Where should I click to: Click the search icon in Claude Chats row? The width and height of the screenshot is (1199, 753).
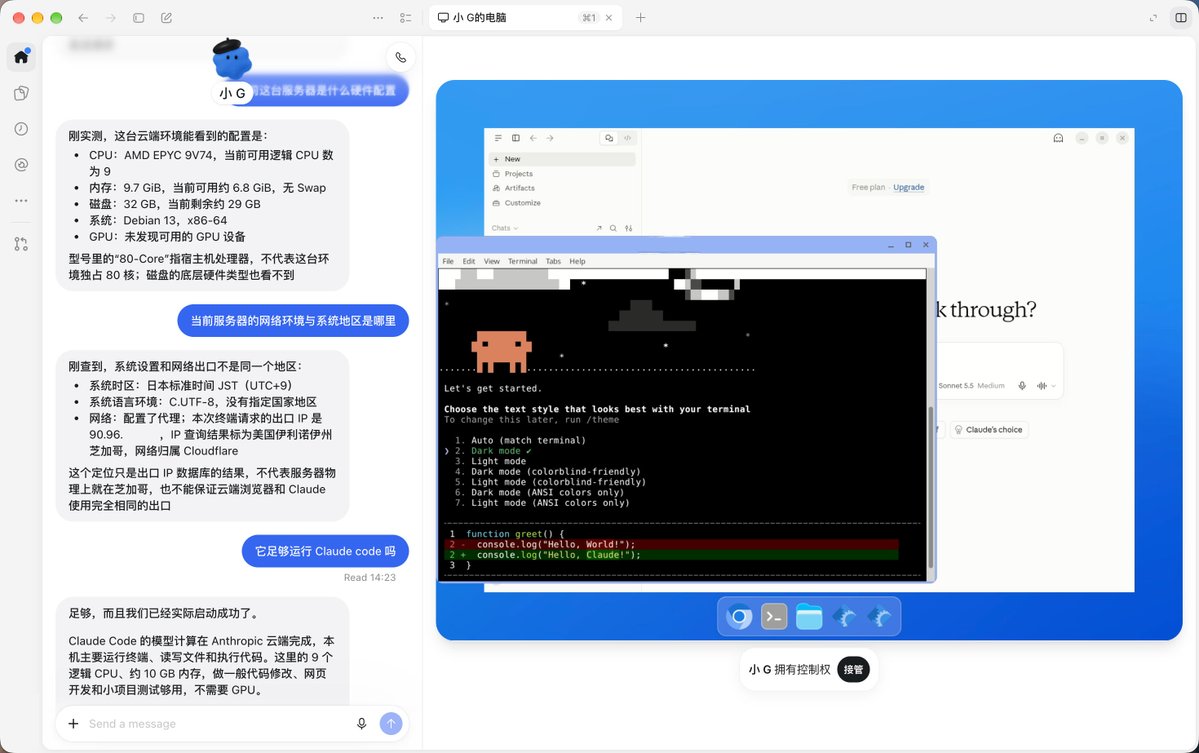tap(613, 228)
